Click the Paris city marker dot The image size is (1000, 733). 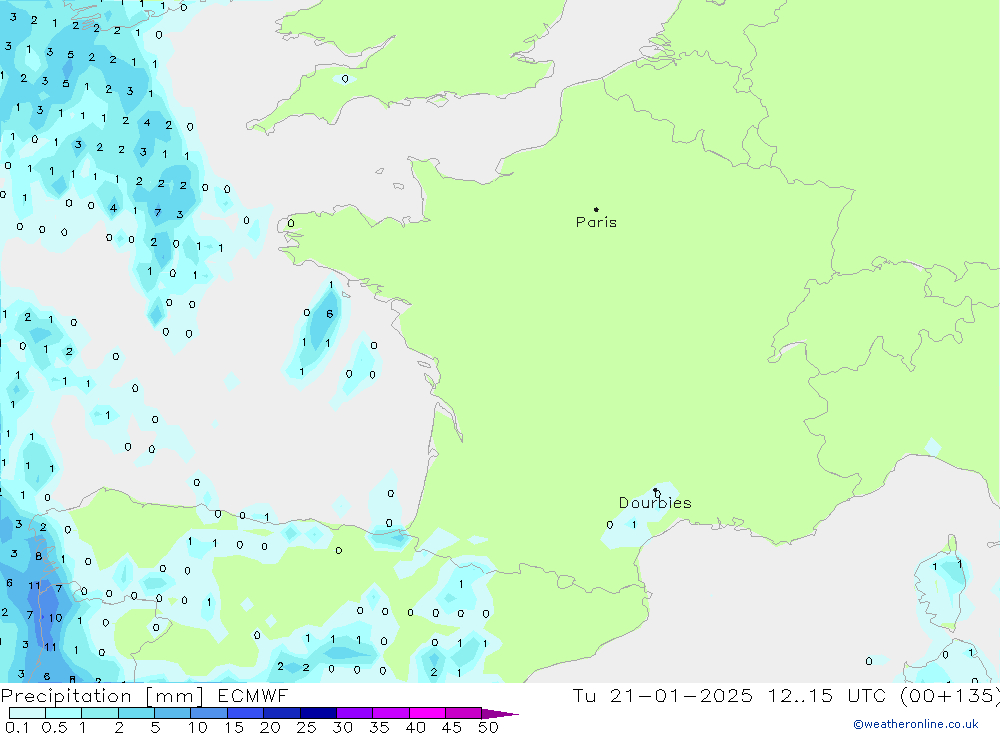pos(596,210)
